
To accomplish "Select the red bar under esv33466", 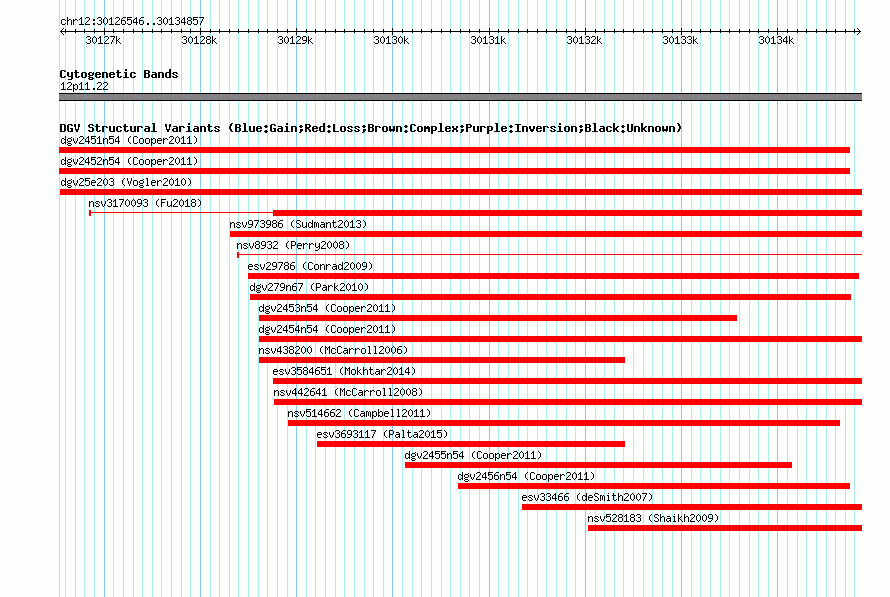I will (x=692, y=507).
